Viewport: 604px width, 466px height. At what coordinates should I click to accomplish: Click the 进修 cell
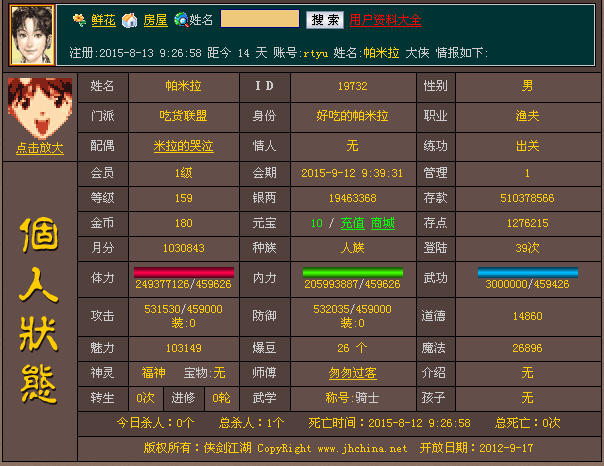(x=183, y=398)
